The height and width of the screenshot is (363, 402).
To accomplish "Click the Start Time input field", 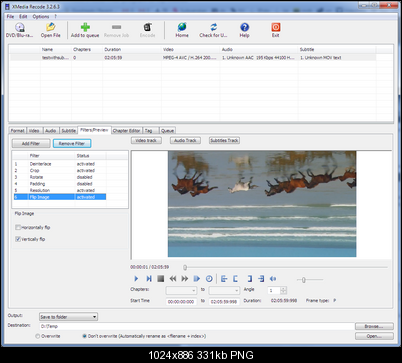I will [181, 302].
